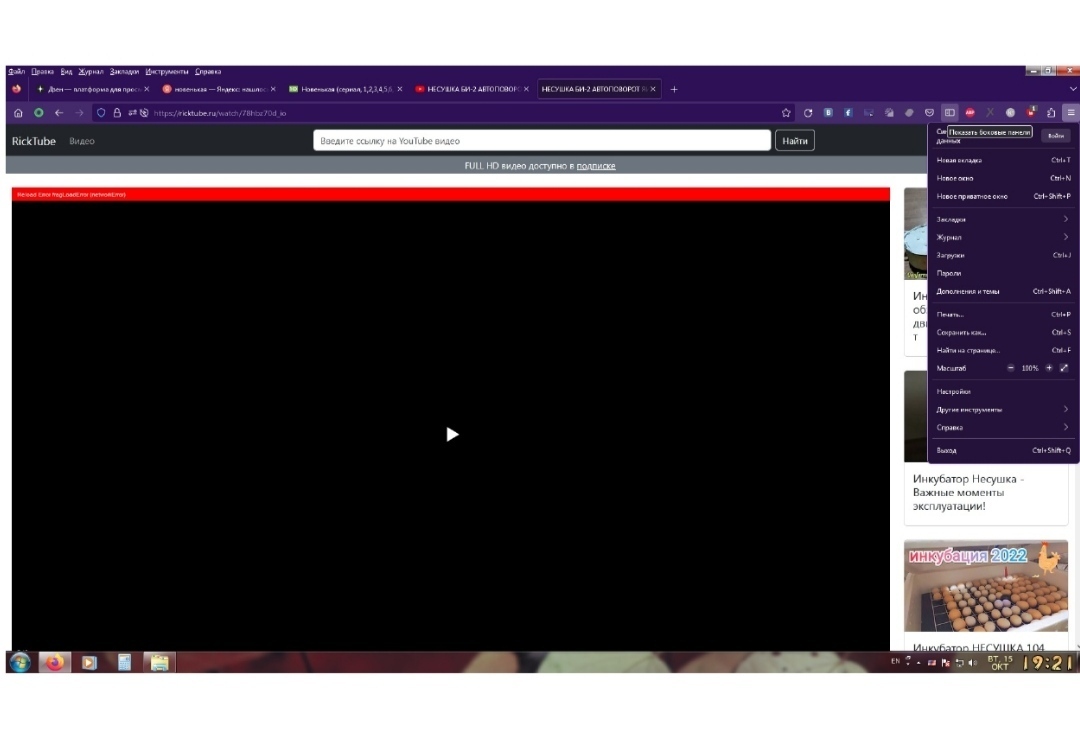Choose Новое приватное окно

point(1003,196)
